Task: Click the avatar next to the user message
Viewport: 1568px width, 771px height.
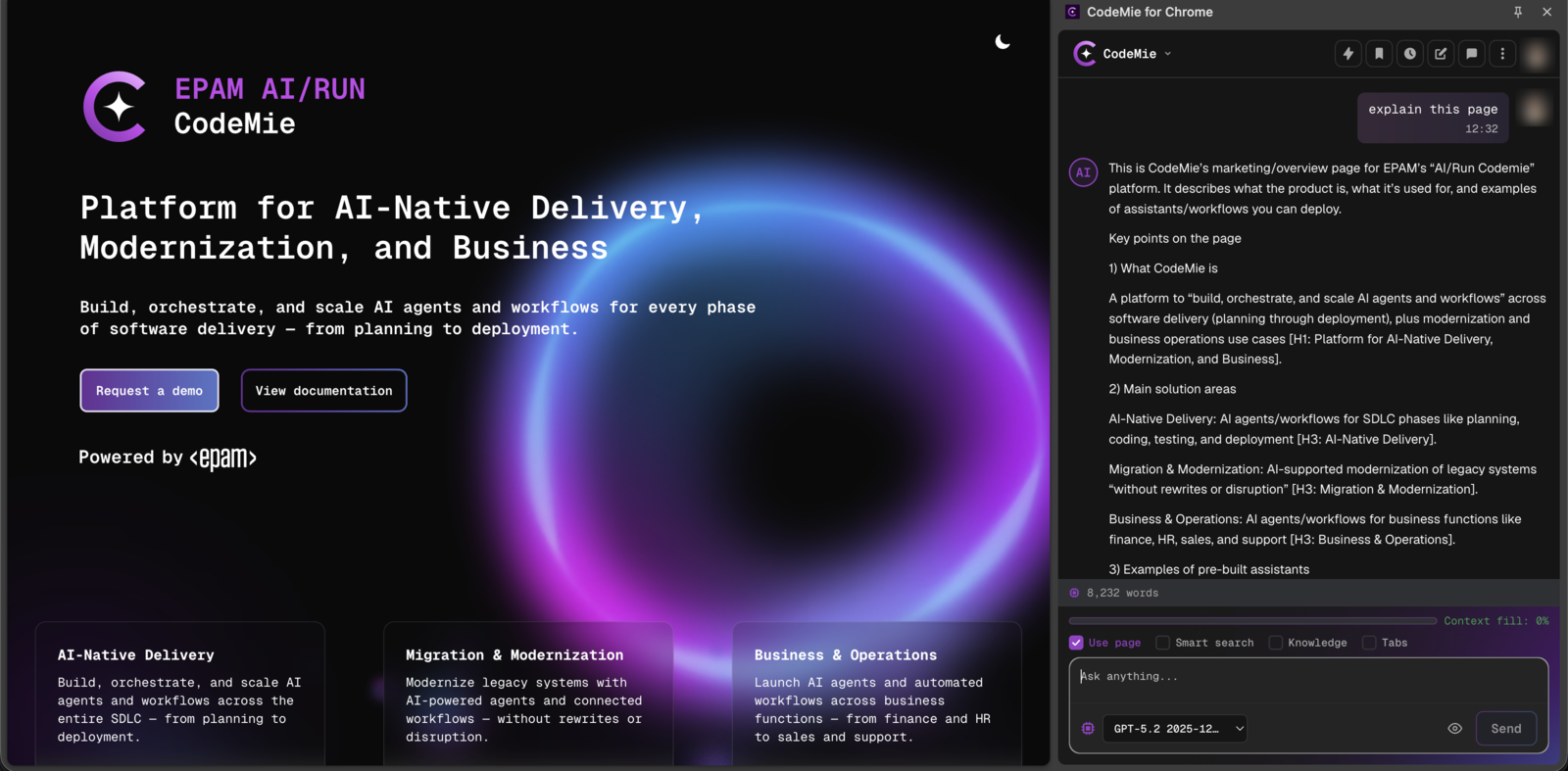Action: (x=1535, y=109)
